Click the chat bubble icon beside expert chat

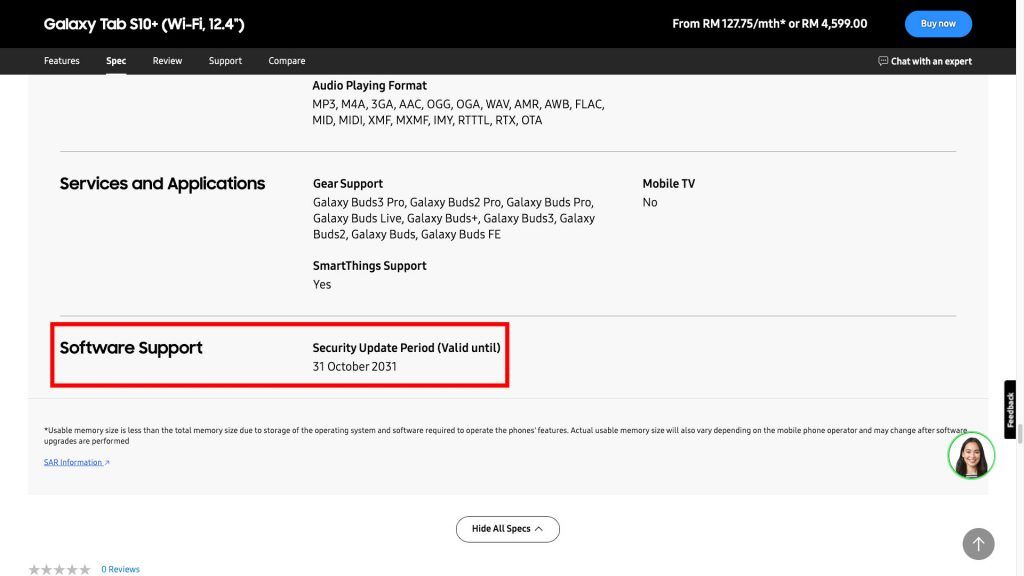click(x=882, y=61)
